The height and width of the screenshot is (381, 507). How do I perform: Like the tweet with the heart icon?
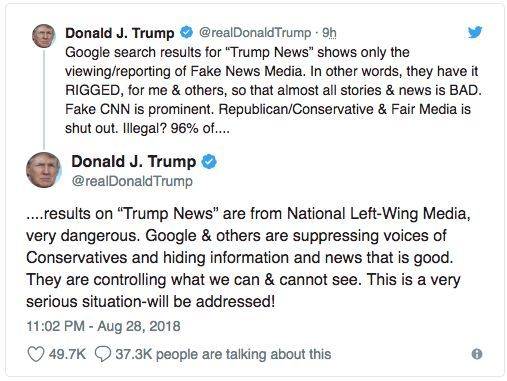point(36,354)
